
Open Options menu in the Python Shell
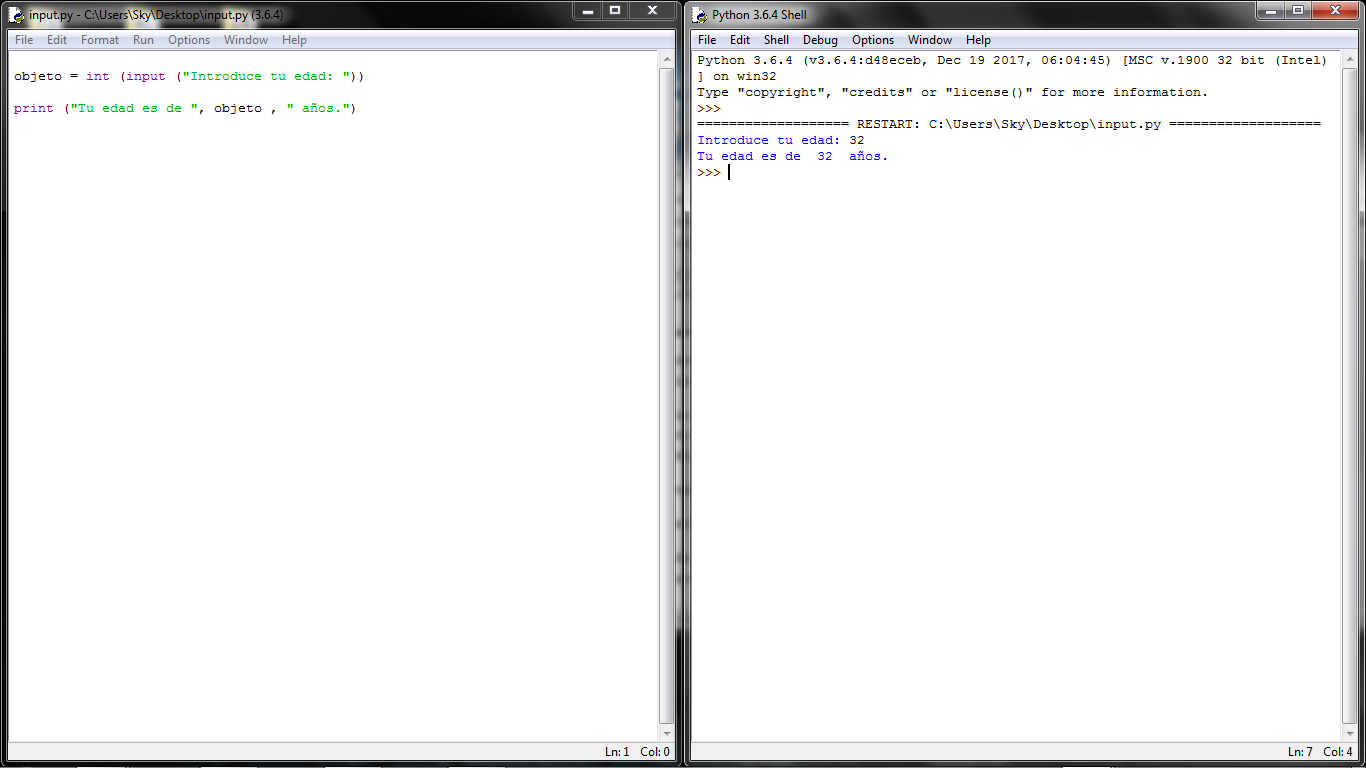(x=873, y=40)
